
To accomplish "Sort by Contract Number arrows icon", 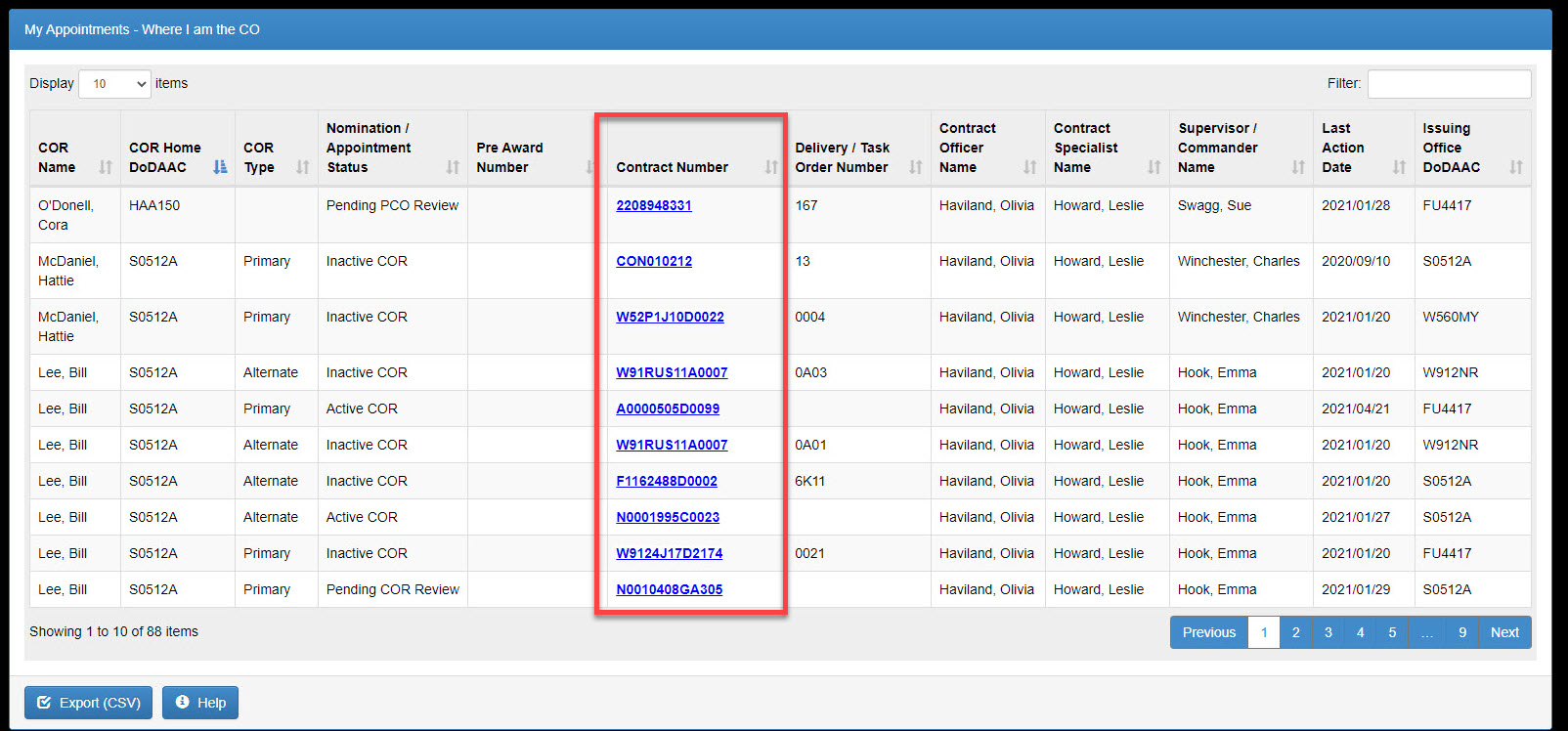I will click(x=771, y=167).
